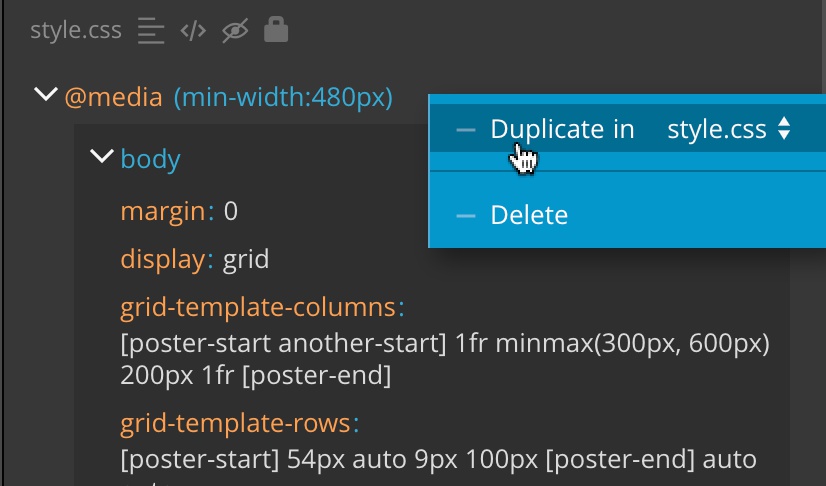
Task: Edit the grid-template-columns value text
Action: [x=445, y=359]
